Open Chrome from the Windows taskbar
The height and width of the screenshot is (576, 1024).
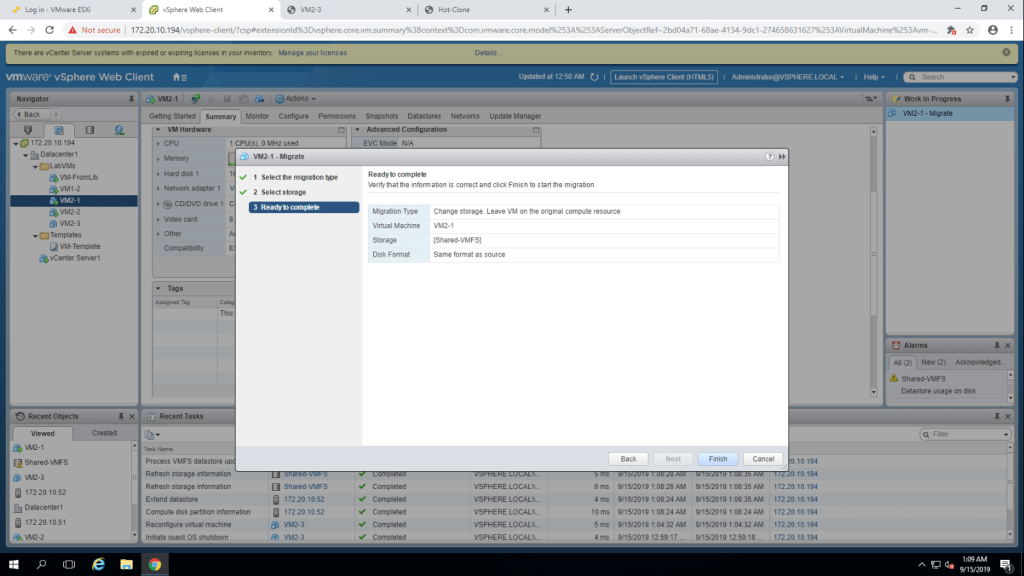point(155,563)
